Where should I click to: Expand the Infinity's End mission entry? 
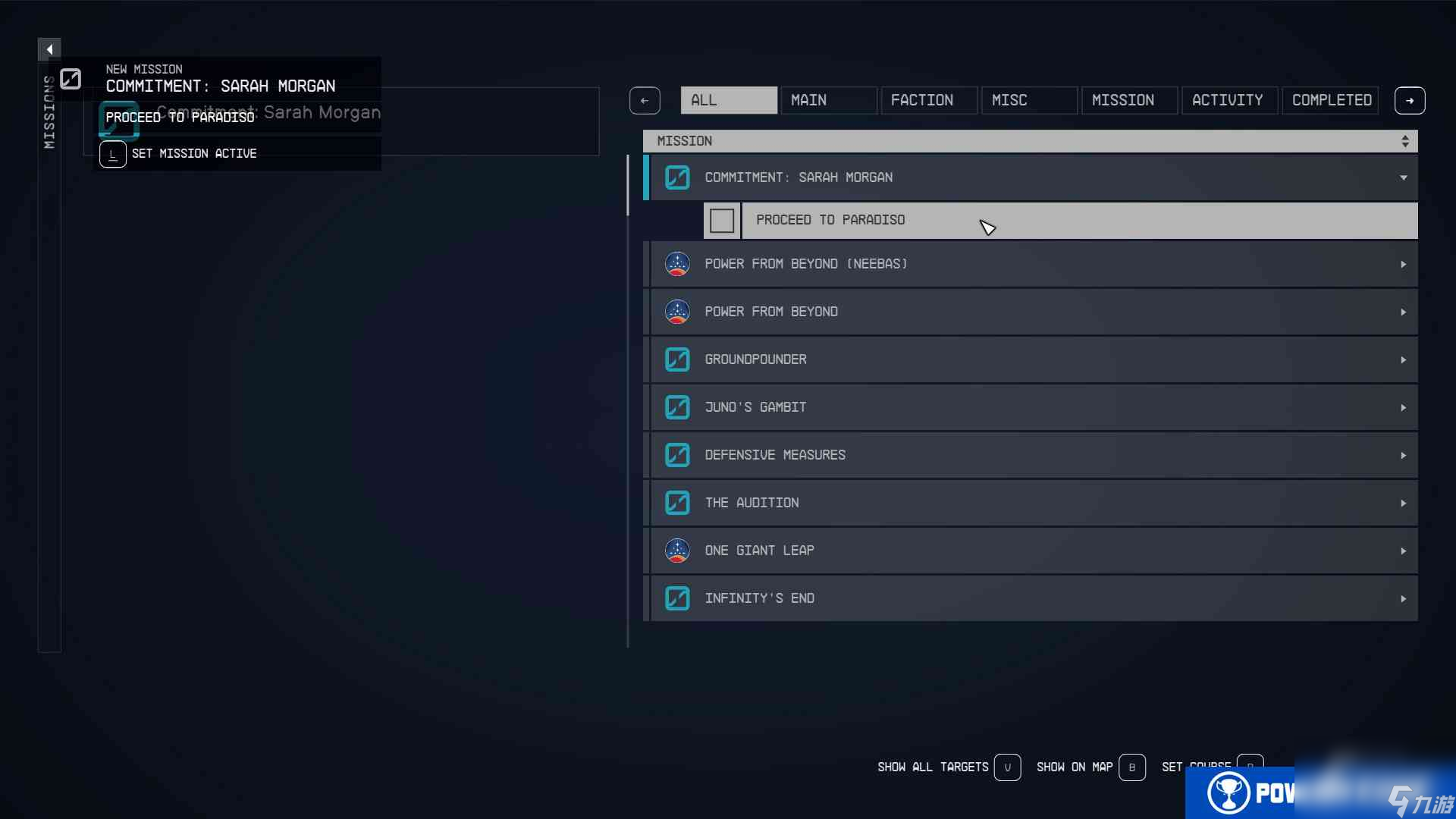point(1405,598)
